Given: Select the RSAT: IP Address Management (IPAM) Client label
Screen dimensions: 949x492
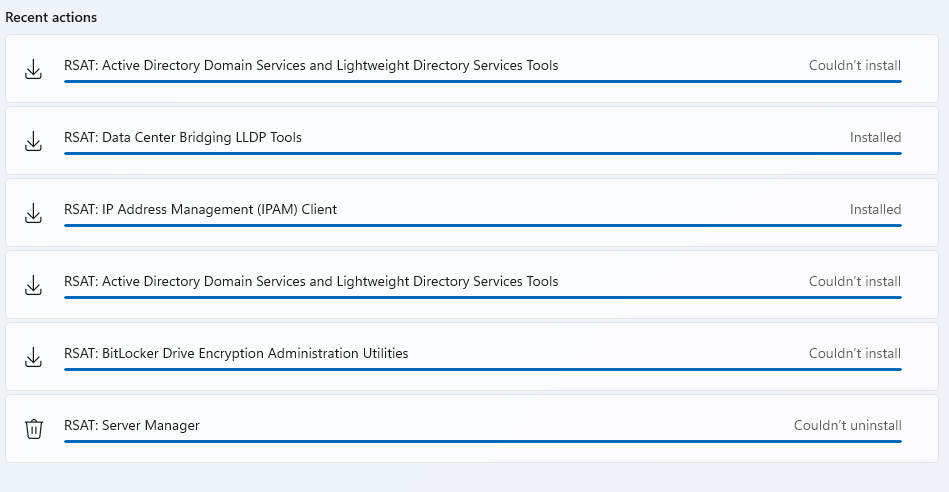Looking at the screenshot, I should click(x=200, y=209).
